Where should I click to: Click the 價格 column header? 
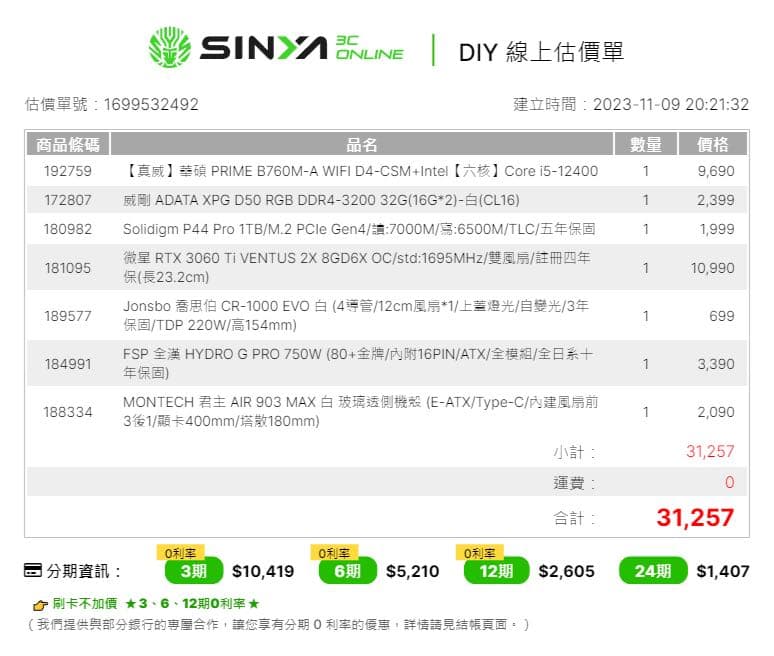tap(713, 145)
